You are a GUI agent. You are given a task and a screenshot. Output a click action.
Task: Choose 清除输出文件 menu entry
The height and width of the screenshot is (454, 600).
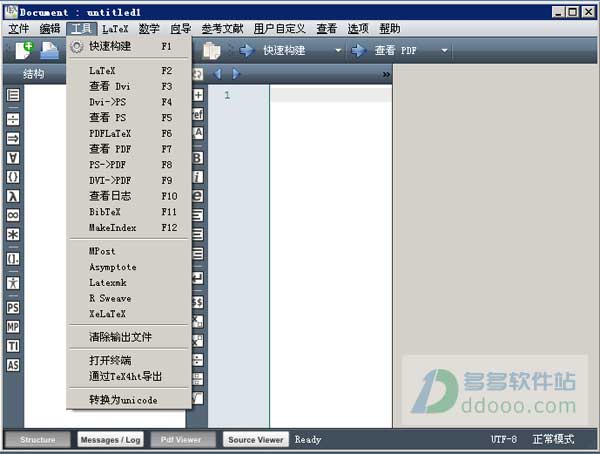(x=129, y=337)
